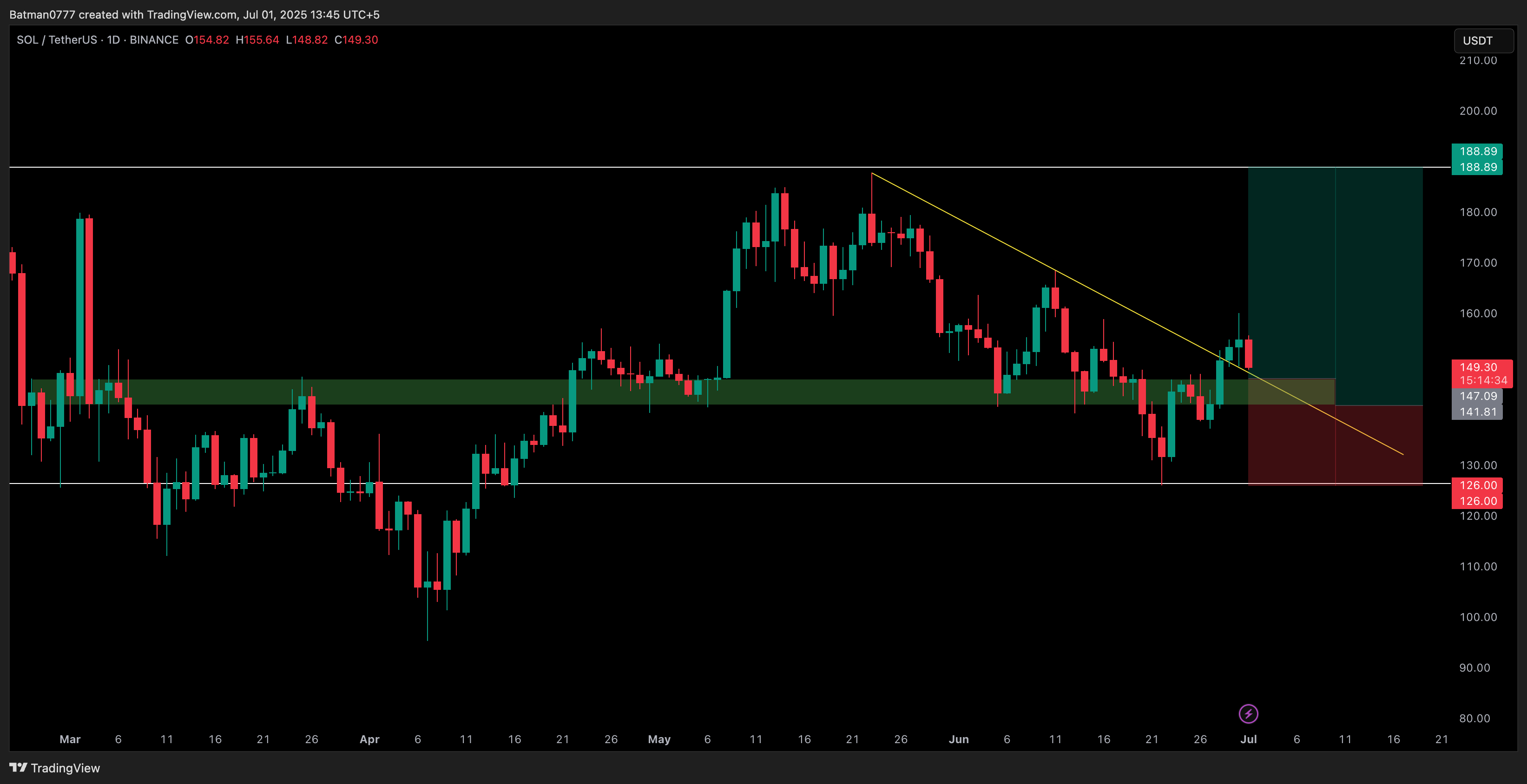Viewport: 1527px width, 784px height.
Task: Click the BINANCE exchange label
Action: [154, 39]
